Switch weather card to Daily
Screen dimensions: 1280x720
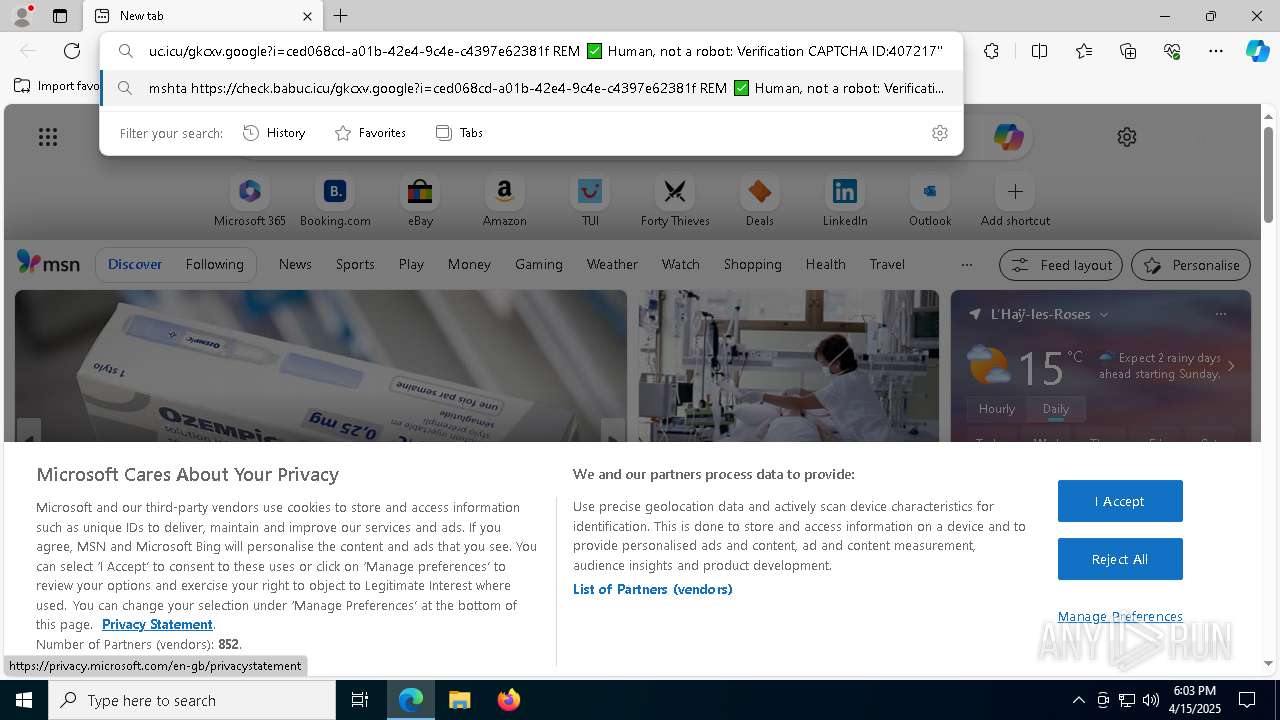[x=1056, y=408]
